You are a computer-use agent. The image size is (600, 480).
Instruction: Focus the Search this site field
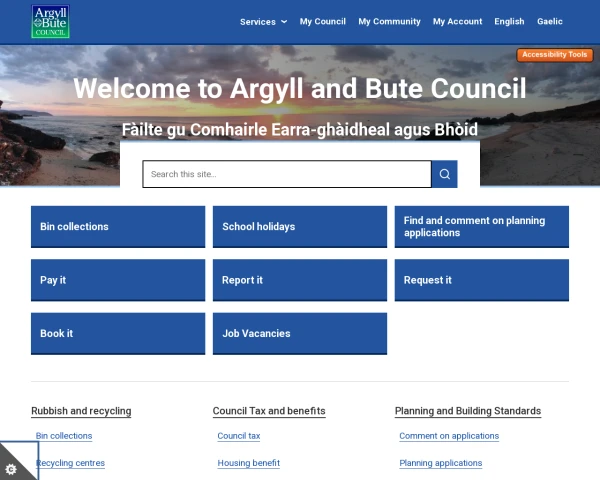coord(287,174)
